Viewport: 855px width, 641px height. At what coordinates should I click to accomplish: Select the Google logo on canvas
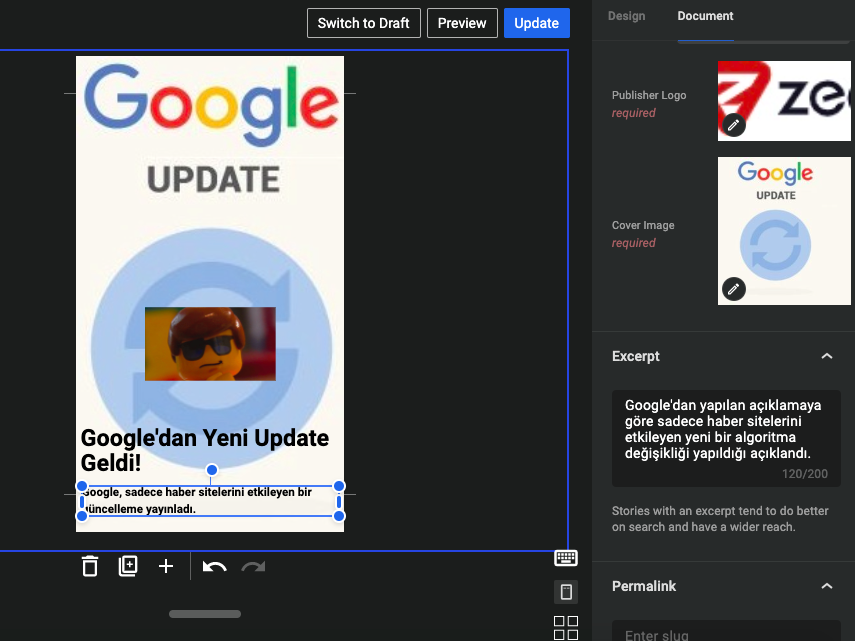click(211, 105)
